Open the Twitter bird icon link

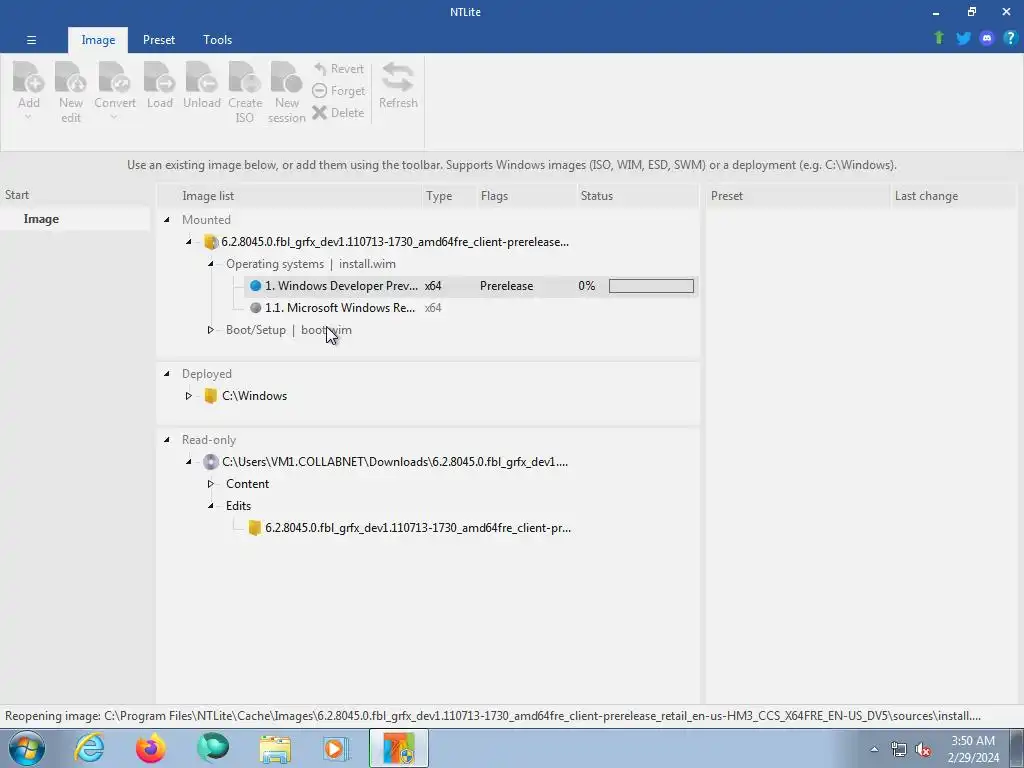pyautogui.click(x=963, y=38)
